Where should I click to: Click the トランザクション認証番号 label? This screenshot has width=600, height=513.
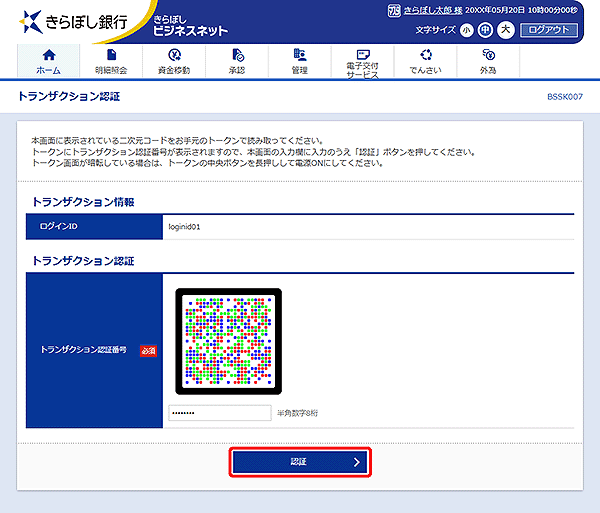[83, 350]
